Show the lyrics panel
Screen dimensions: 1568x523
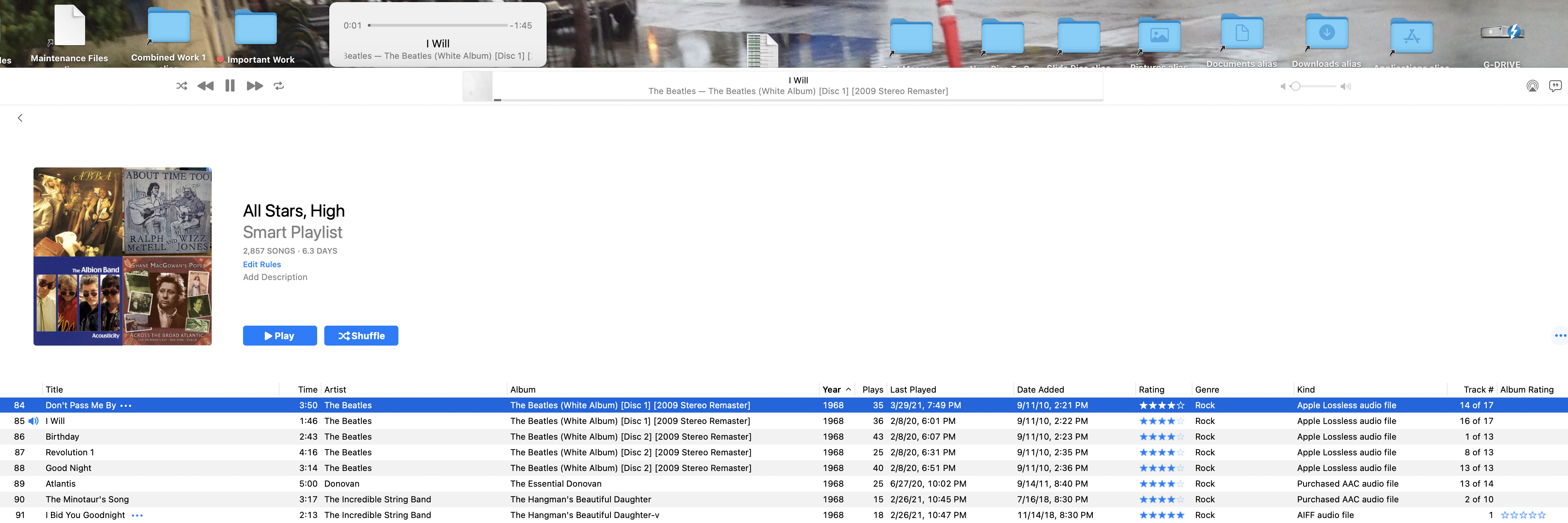[1555, 86]
